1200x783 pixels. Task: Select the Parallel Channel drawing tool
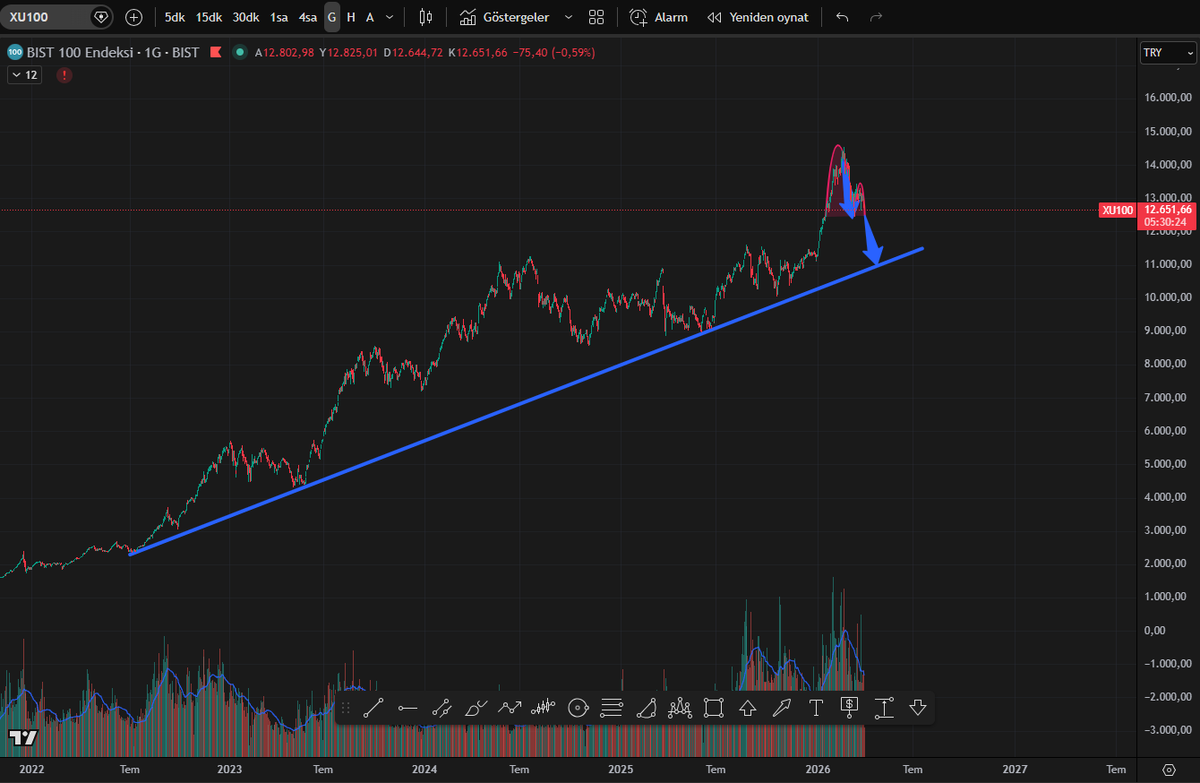pyautogui.click(x=441, y=709)
